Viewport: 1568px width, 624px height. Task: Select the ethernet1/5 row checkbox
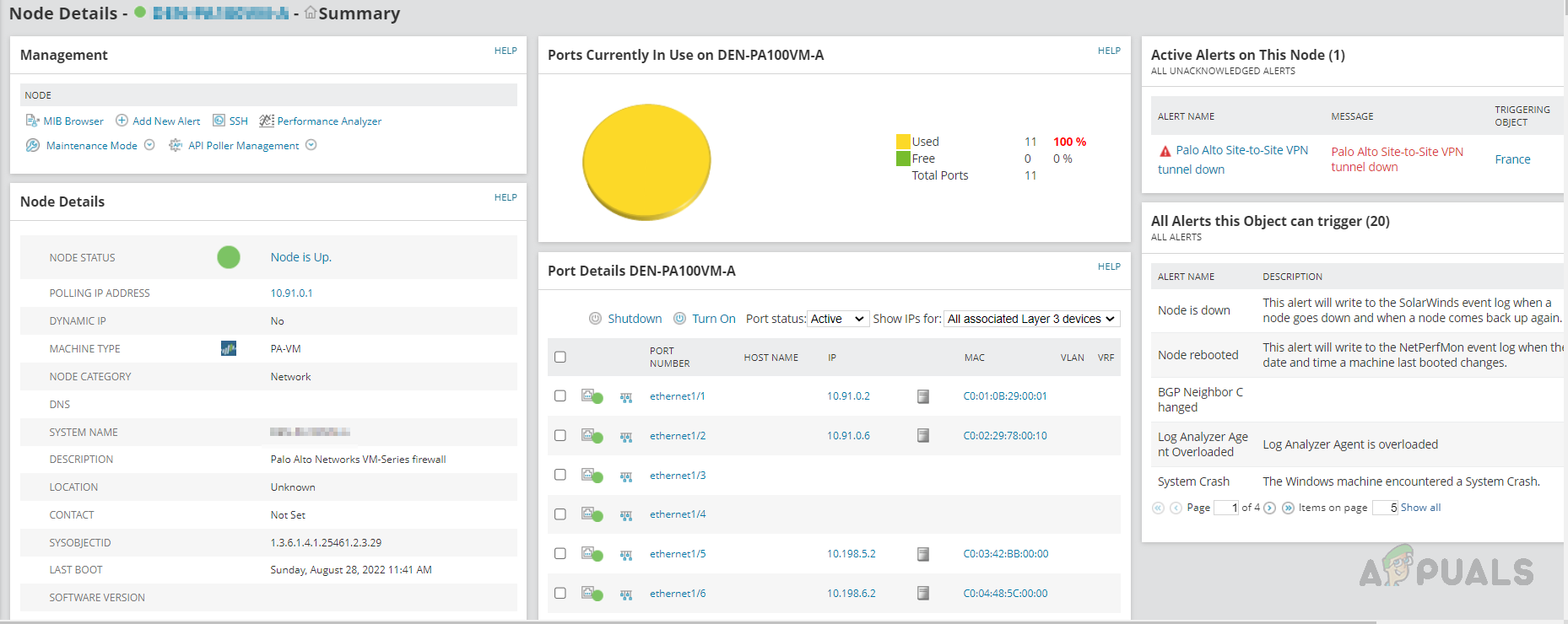pyautogui.click(x=560, y=554)
